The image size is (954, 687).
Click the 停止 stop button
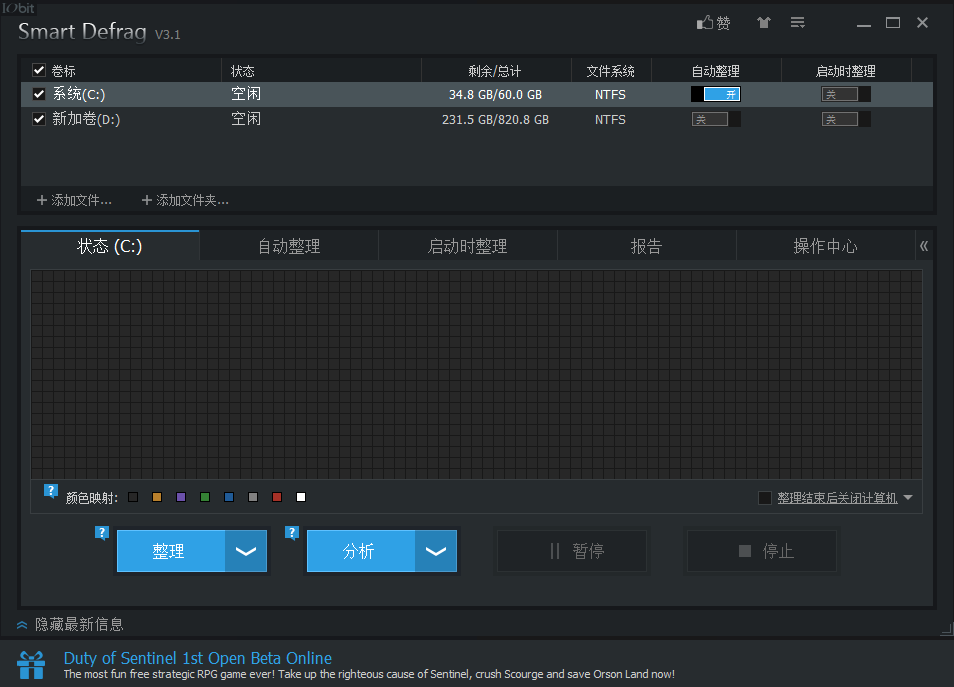pos(762,551)
